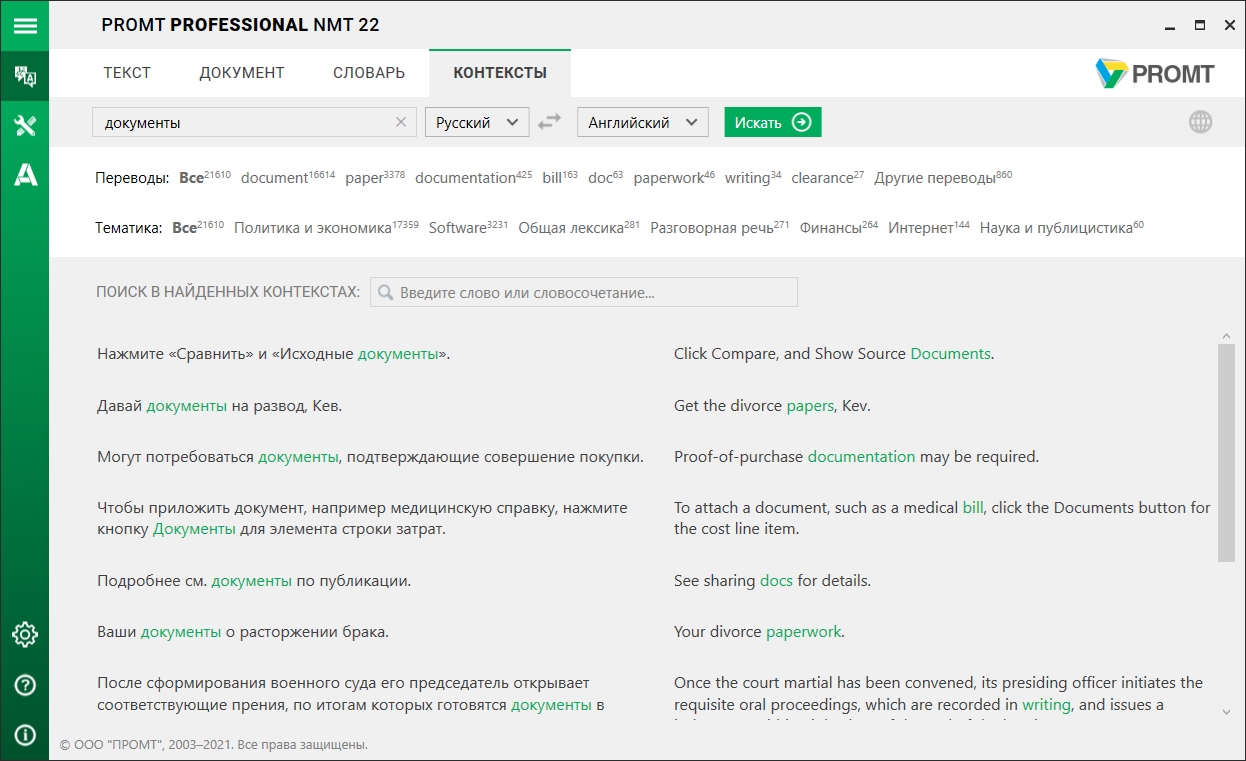Filter by the Software topic
The width and height of the screenshot is (1246, 761).
(457, 228)
